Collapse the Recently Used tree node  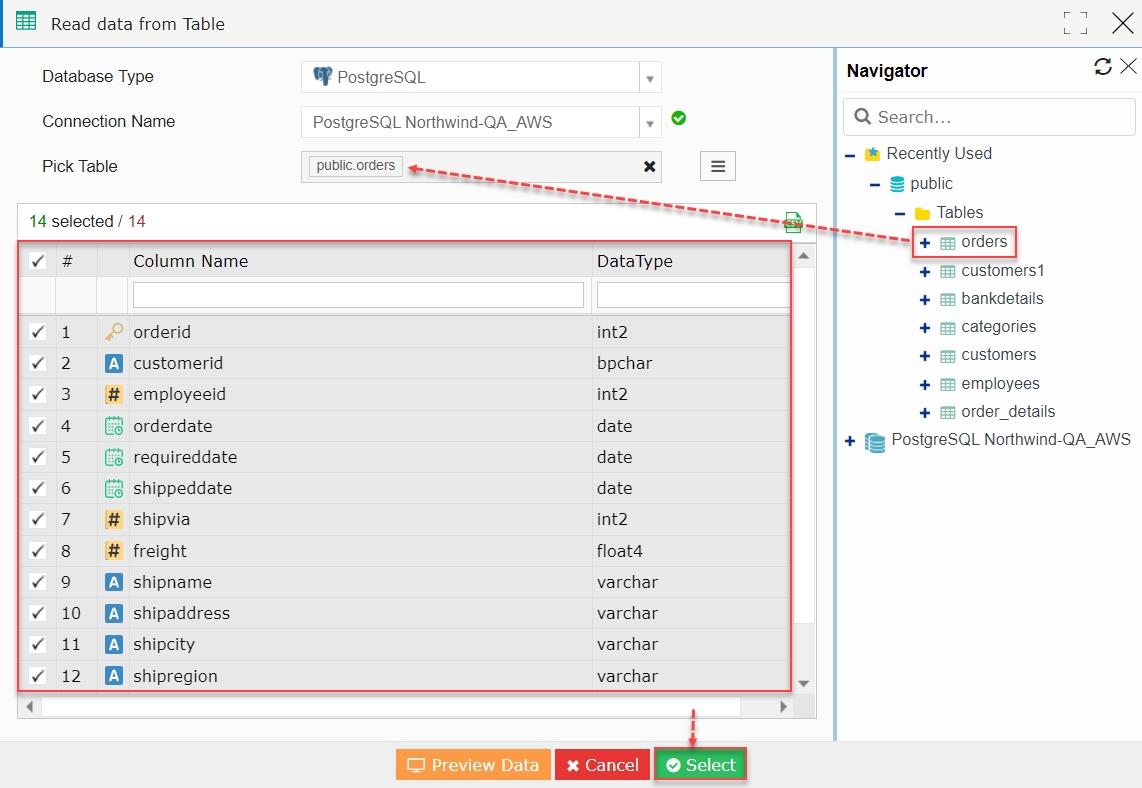[x=849, y=153]
